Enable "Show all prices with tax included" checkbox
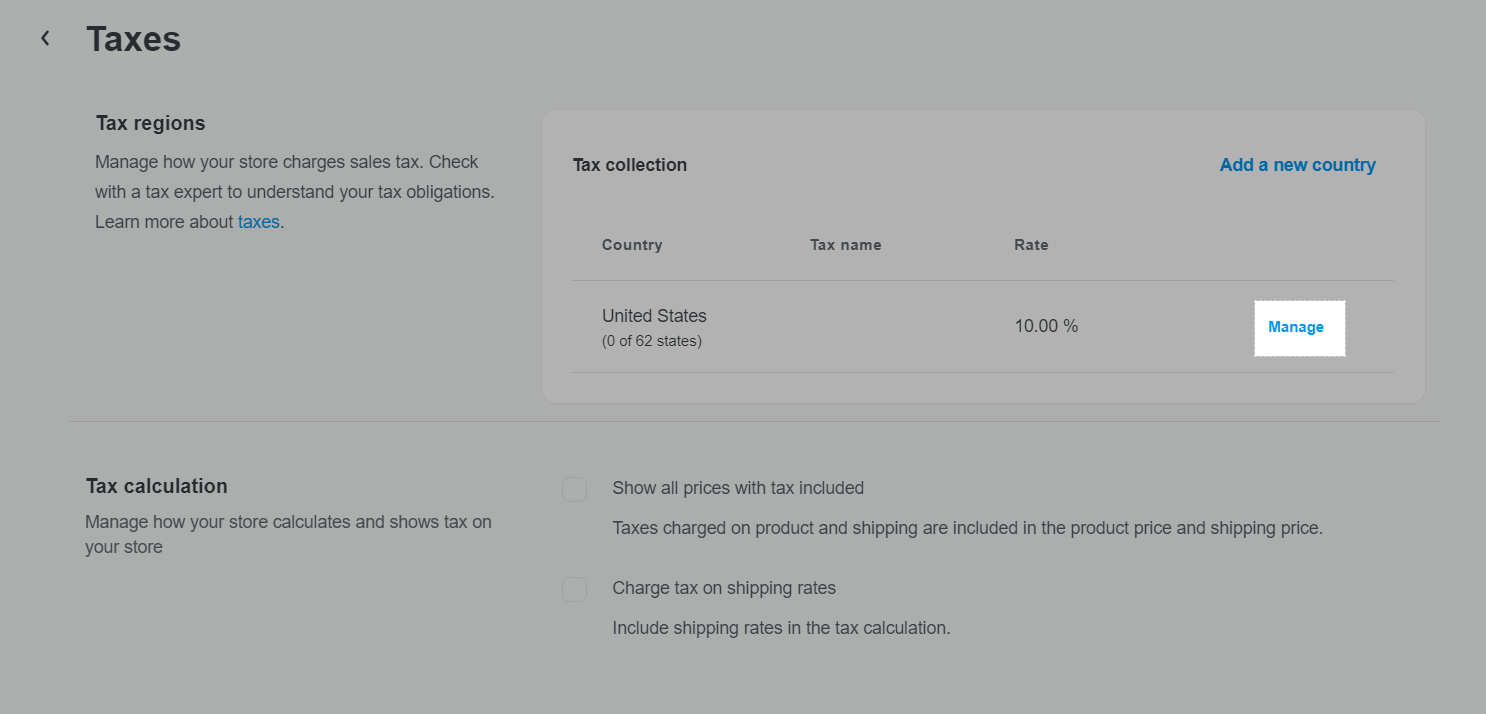The width and height of the screenshot is (1486, 714). pos(574,489)
